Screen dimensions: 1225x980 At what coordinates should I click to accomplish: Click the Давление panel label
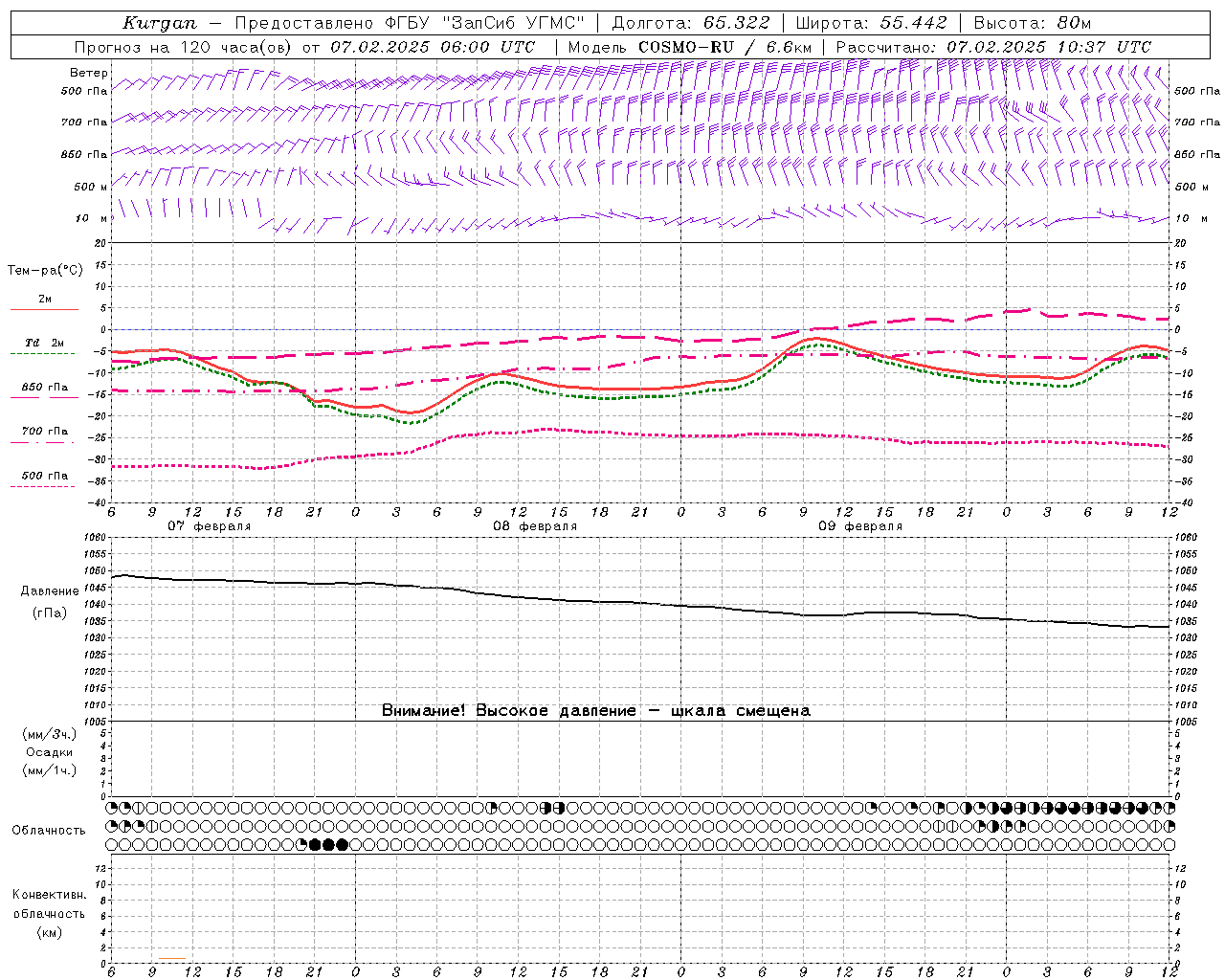[x=50, y=591]
